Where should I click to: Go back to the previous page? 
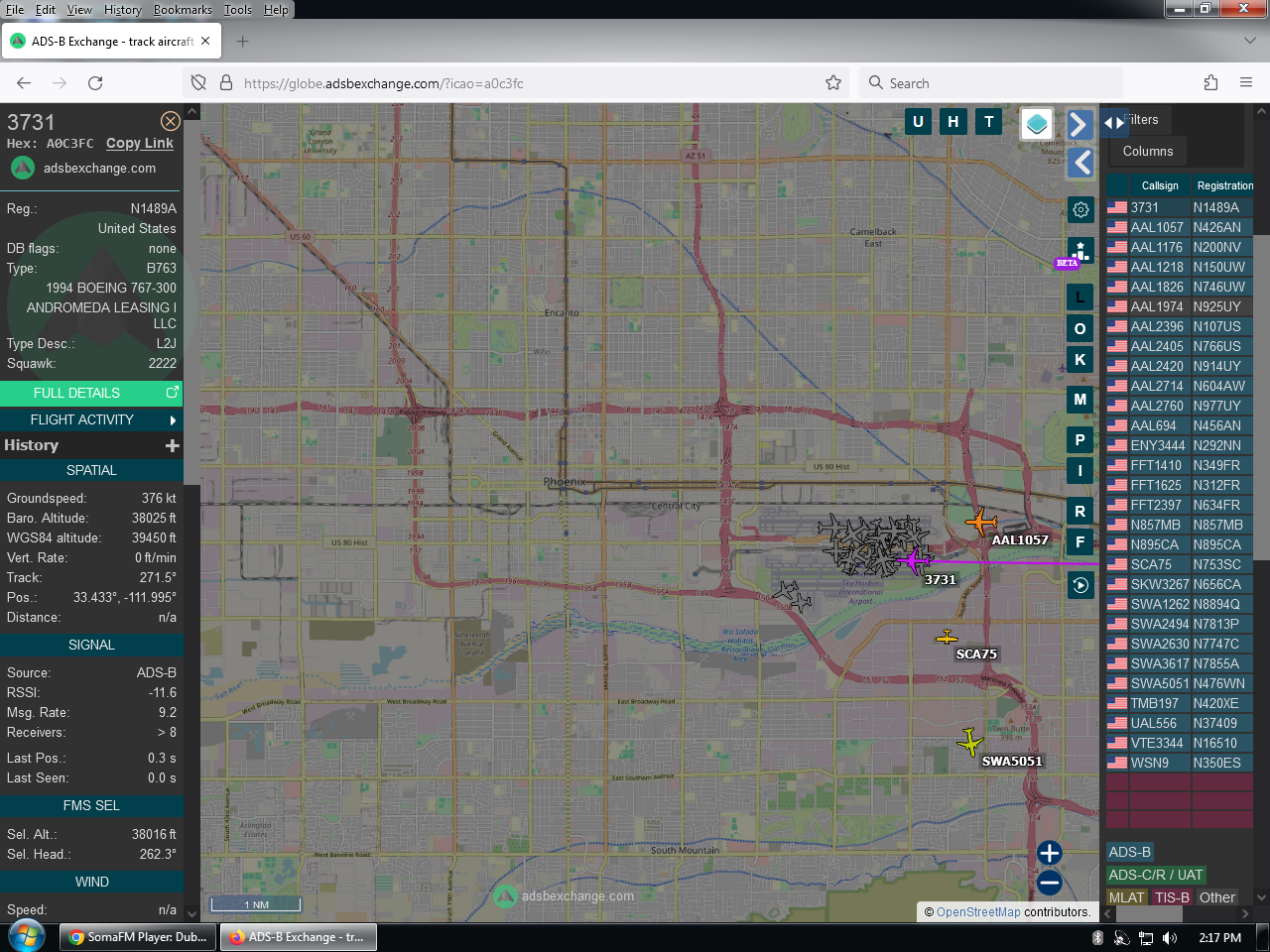[x=24, y=83]
